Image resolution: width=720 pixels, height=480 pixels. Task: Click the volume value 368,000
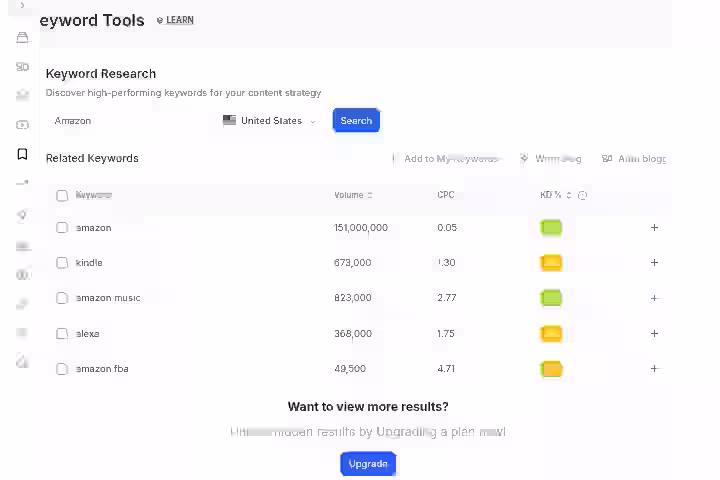(353, 333)
